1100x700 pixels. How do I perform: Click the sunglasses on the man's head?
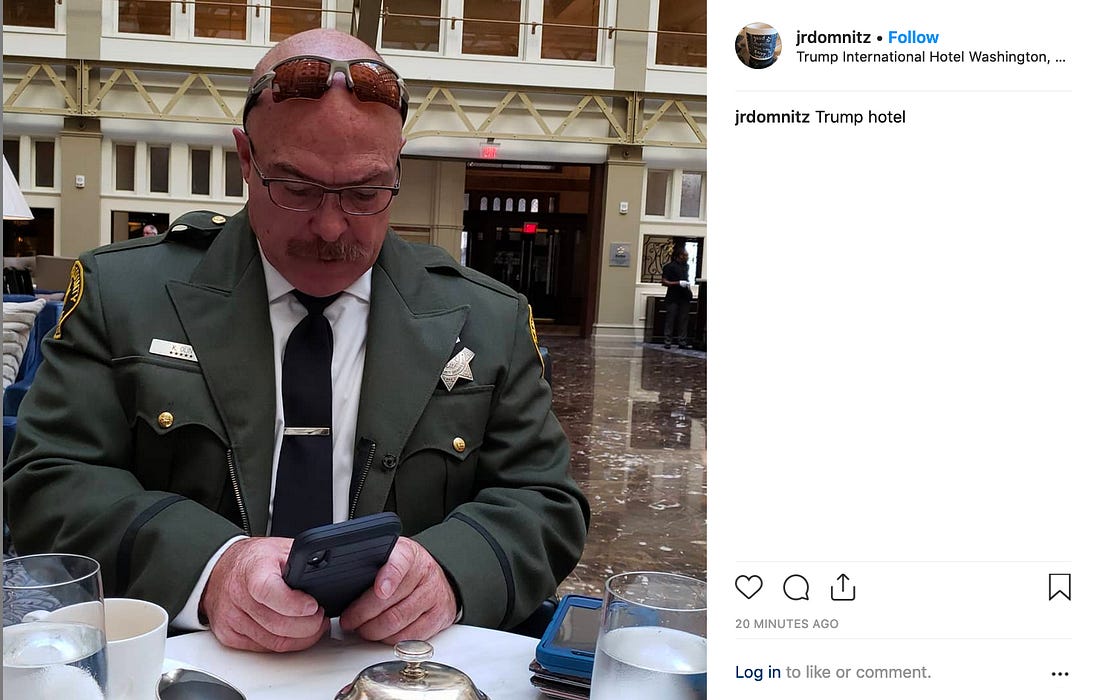click(x=326, y=83)
